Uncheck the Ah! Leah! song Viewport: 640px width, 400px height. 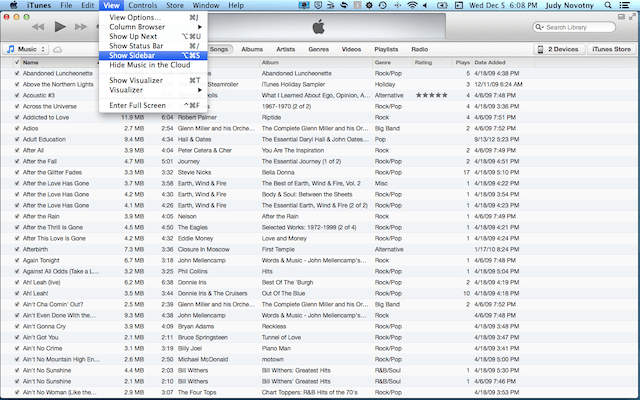pos(17,293)
